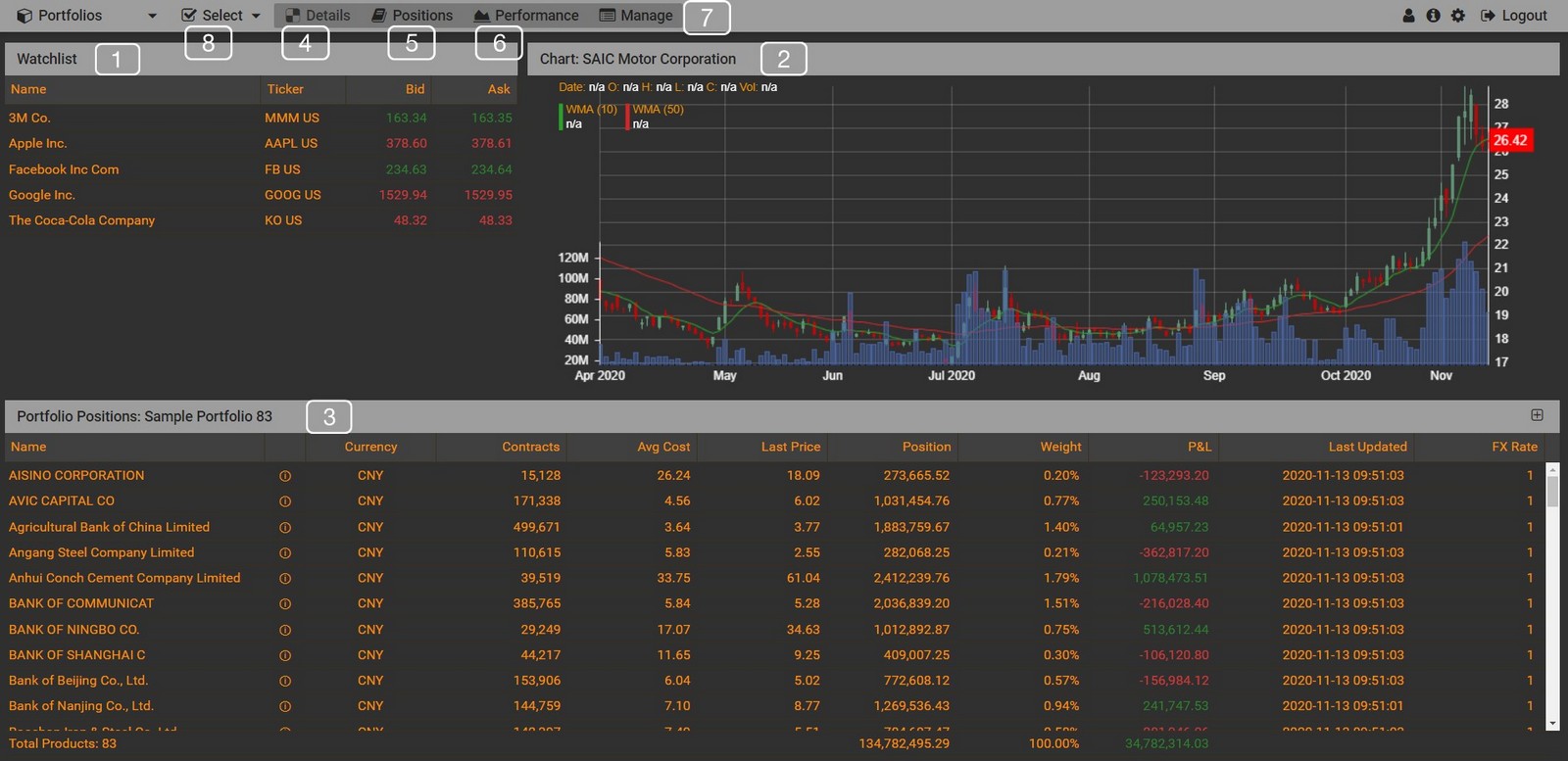Open Bank of Nanjing Co., Ltd. position
1568x761 pixels.
pos(81,706)
